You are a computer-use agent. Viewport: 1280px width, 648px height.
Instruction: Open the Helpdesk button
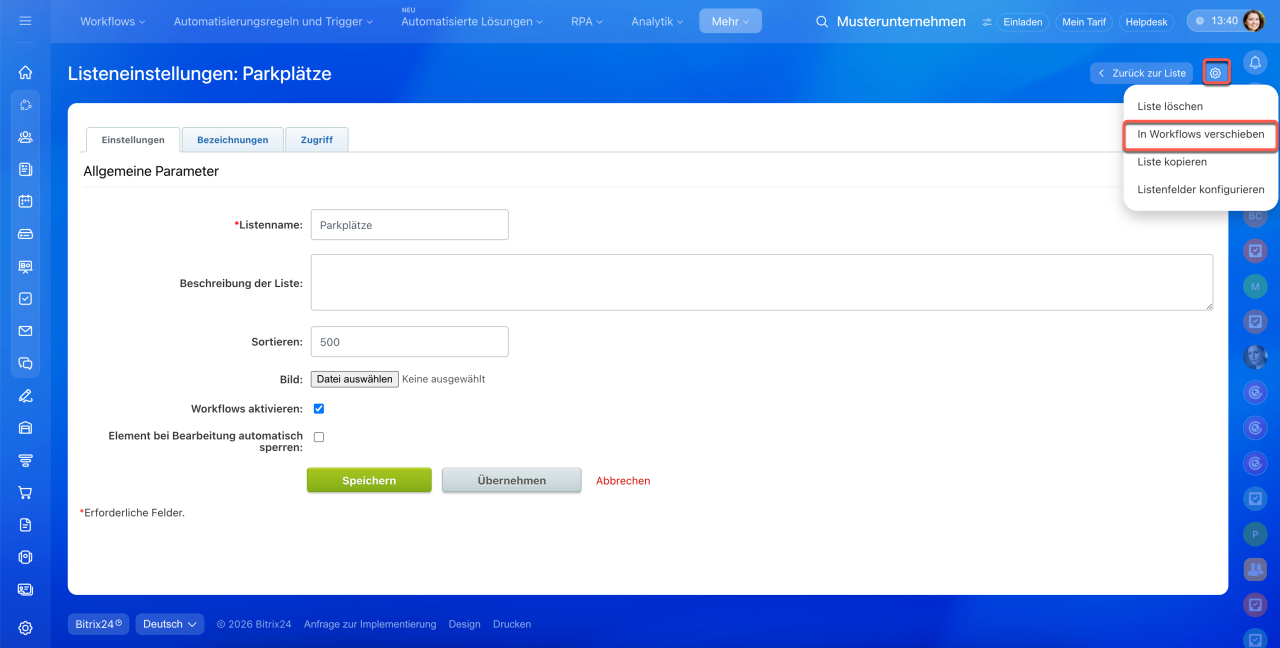click(1147, 22)
